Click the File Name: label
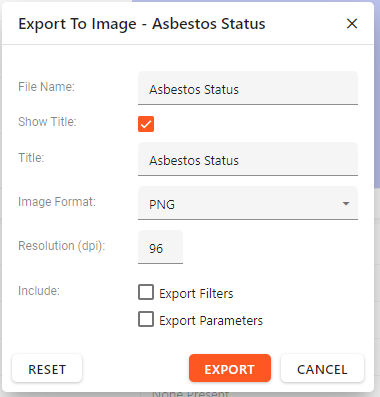Image resolution: width=380 pixels, height=397 pixels. pos(46,87)
